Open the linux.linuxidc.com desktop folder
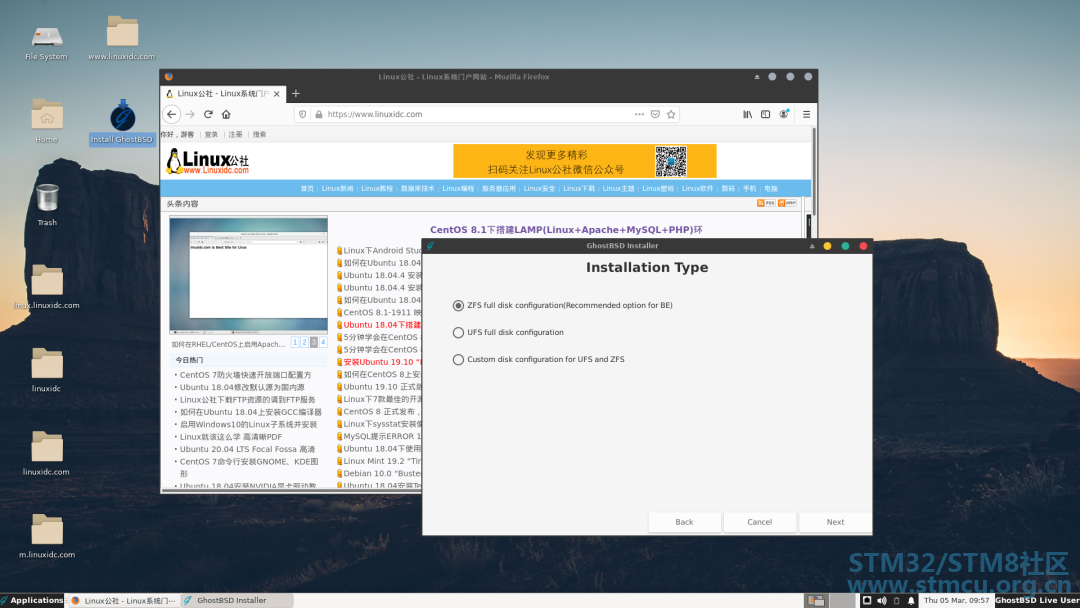The width and height of the screenshot is (1080, 608). [x=47, y=287]
